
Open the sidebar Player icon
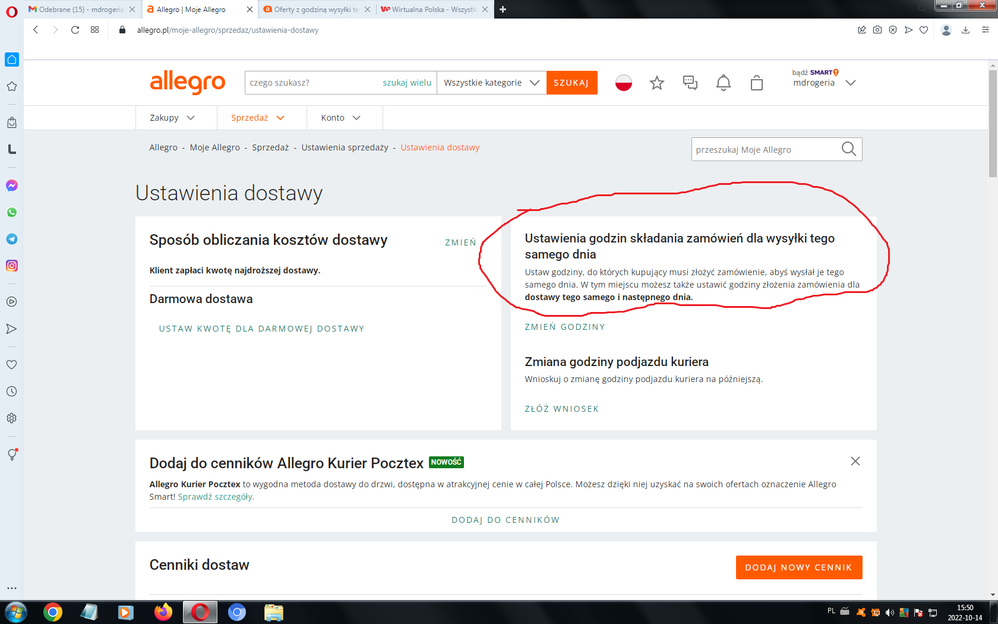(11, 302)
